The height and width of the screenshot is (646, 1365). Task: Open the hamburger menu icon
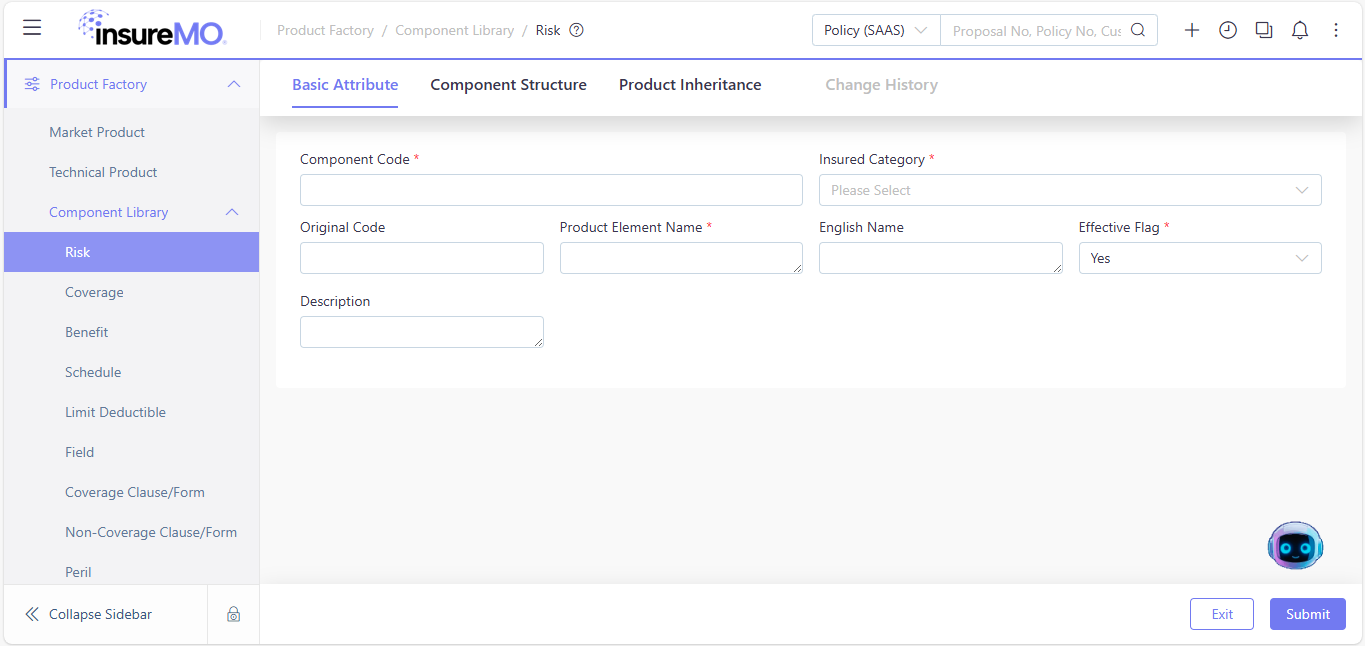pyautogui.click(x=32, y=28)
